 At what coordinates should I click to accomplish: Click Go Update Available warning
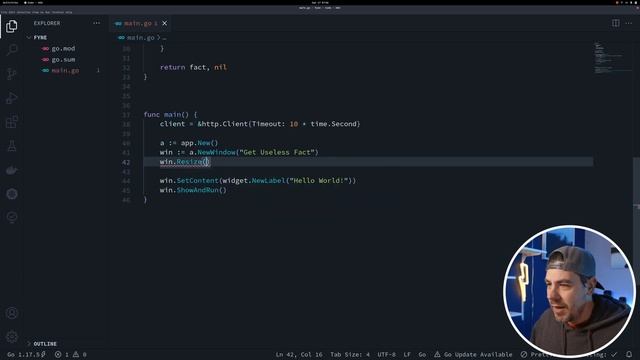[473, 354]
